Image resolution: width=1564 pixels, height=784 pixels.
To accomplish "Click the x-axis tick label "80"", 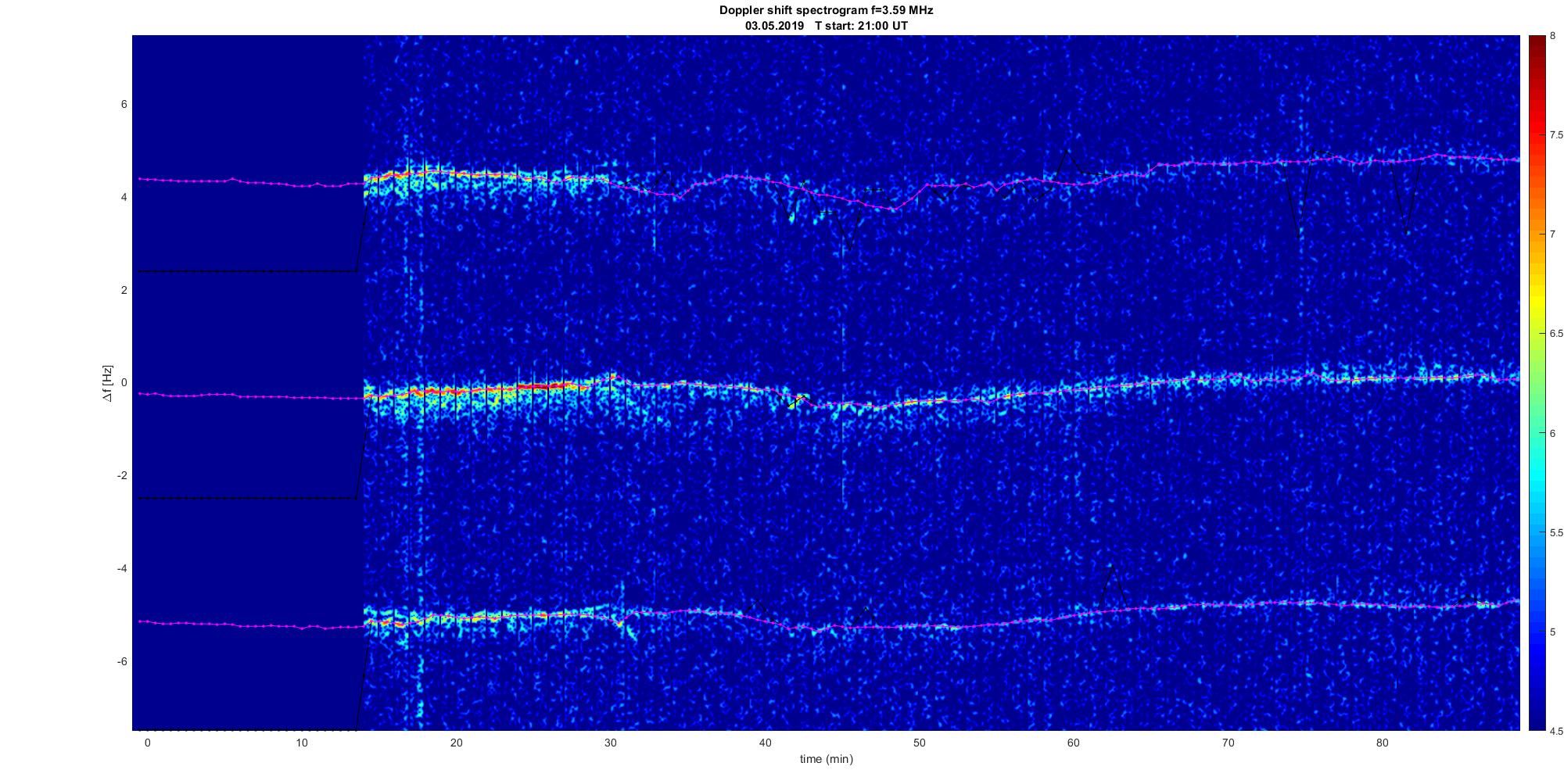I will [x=1383, y=743].
